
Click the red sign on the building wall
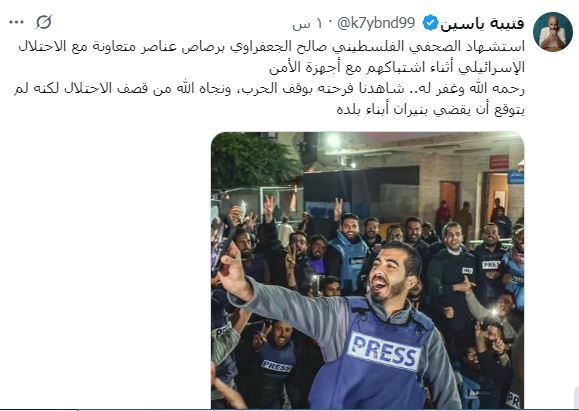tap(499, 162)
